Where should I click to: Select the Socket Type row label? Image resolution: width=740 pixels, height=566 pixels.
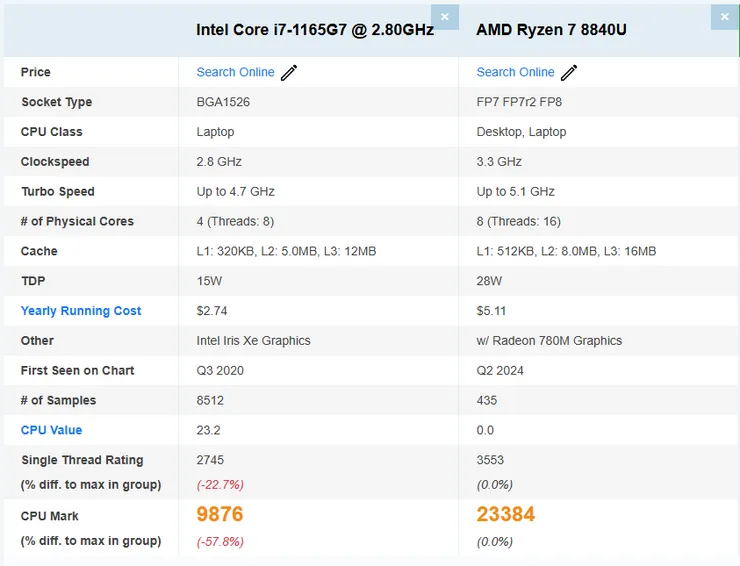(x=57, y=102)
